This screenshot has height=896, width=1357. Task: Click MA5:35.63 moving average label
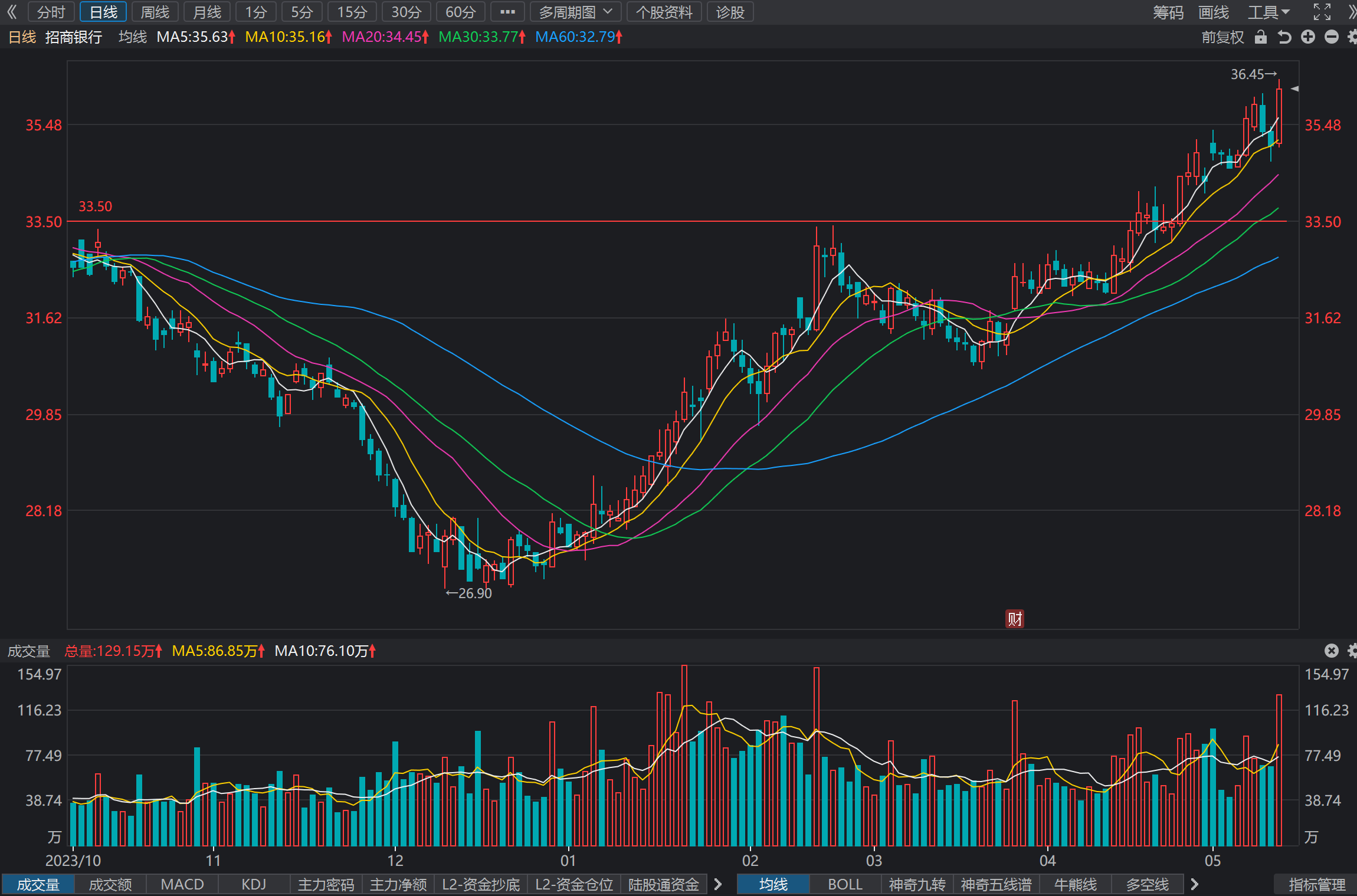tap(196, 37)
